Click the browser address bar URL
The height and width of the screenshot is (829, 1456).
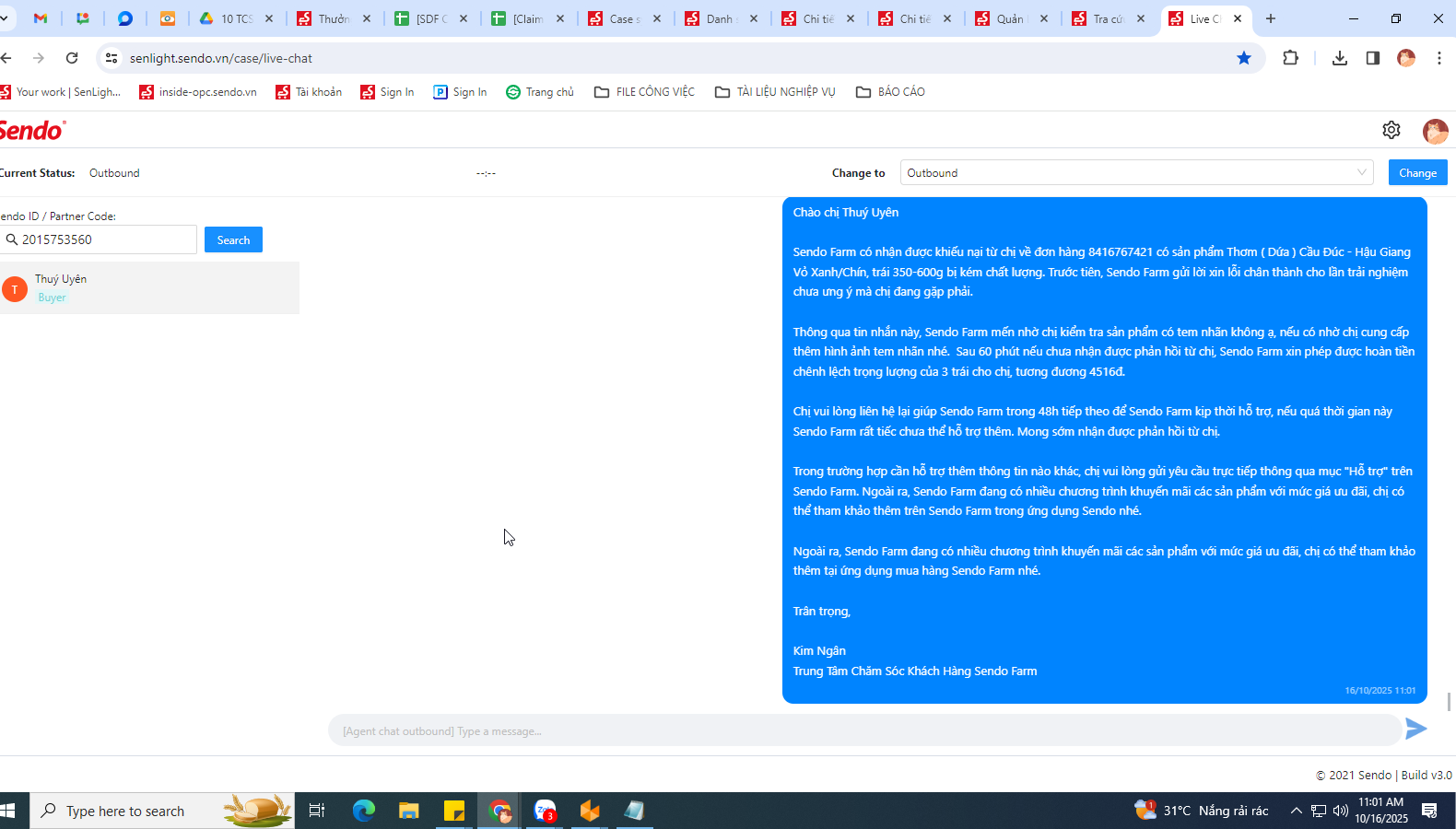[x=221, y=58]
